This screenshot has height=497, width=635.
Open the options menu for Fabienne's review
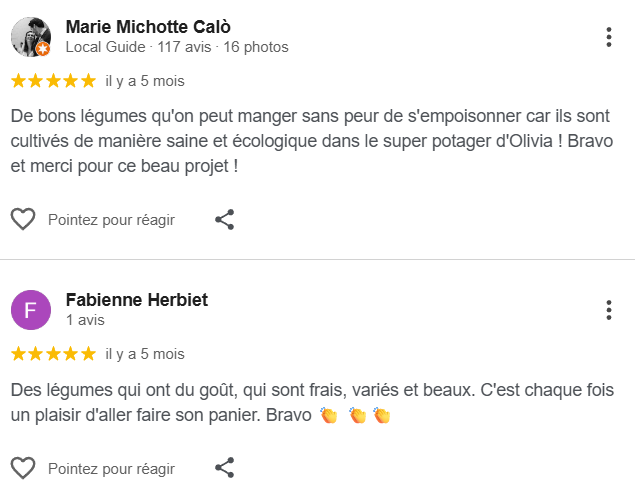609,310
